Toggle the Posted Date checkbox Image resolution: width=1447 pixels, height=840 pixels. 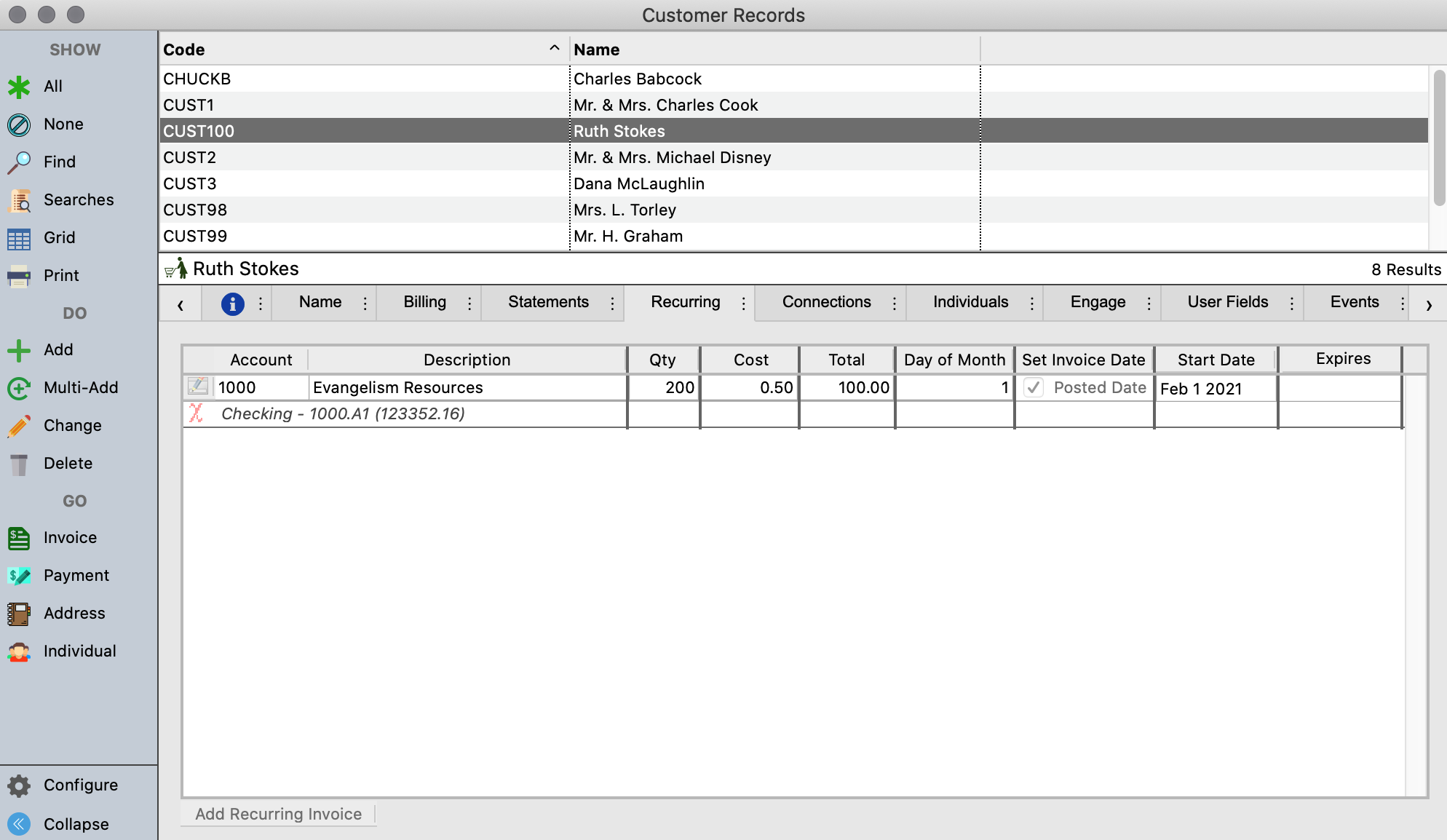1033,387
